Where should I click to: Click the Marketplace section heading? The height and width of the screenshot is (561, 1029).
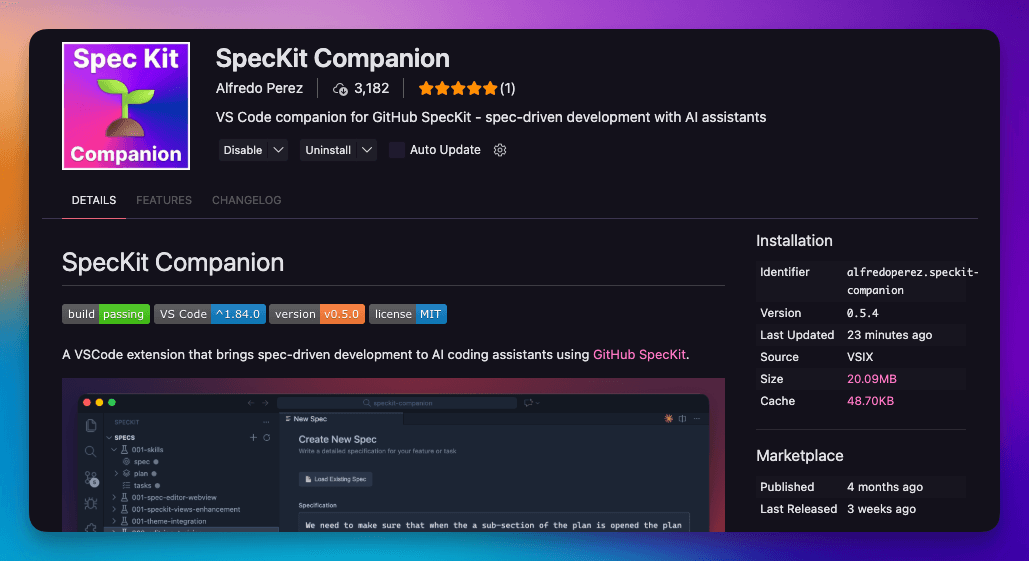point(799,455)
